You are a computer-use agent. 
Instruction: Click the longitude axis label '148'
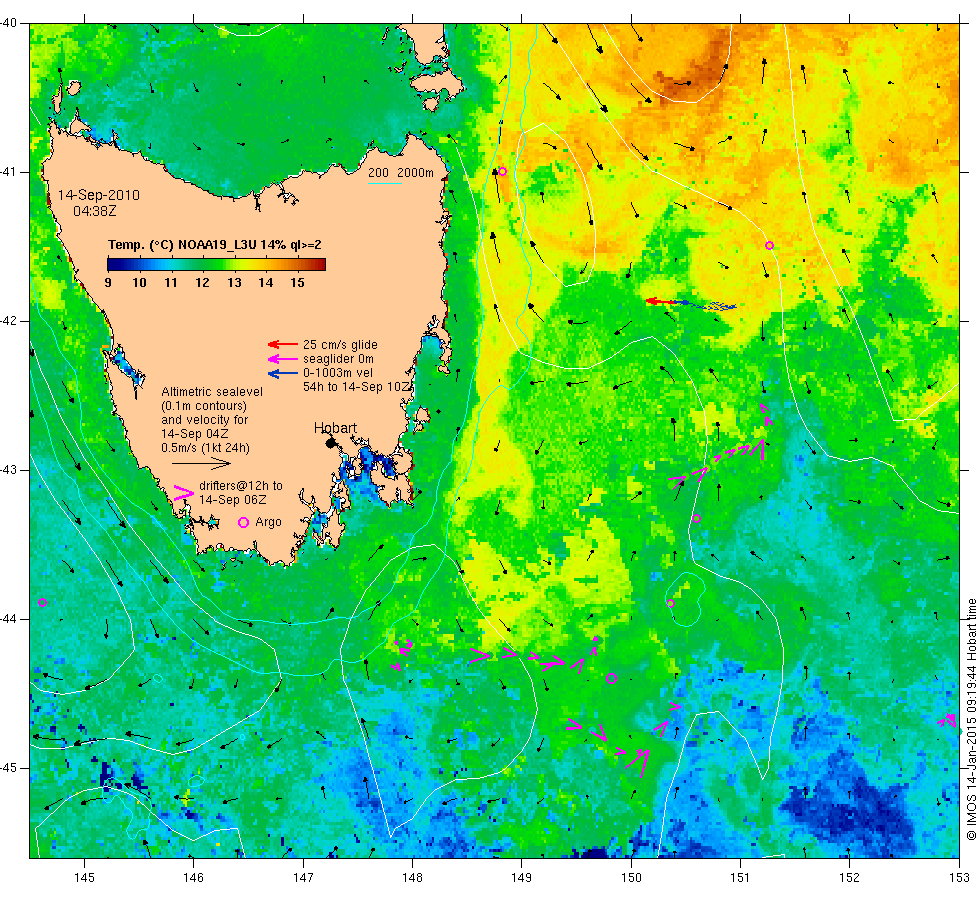click(x=412, y=878)
